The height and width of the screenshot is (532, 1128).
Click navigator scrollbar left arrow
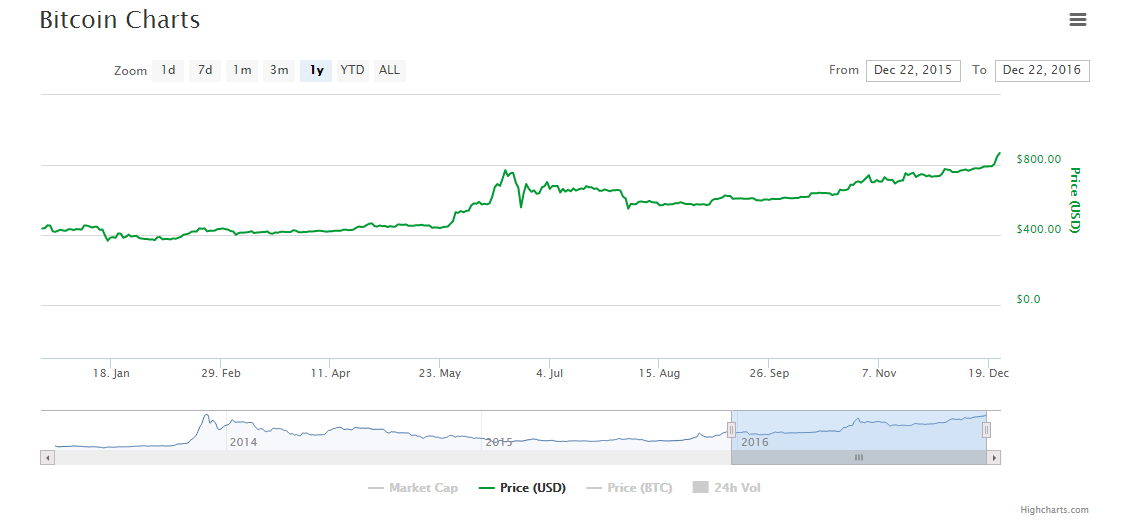47,457
